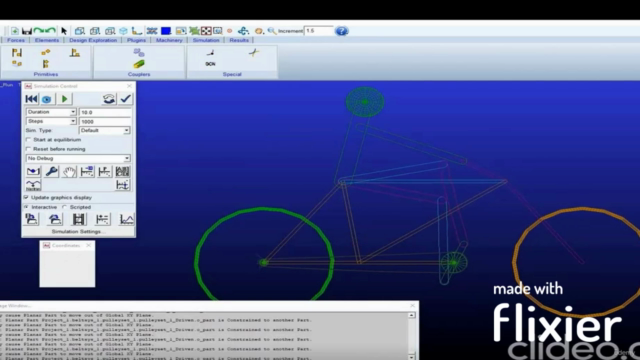The height and width of the screenshot is (360, 640).
Task: Click the bottom-left Primitives constraint icon
Action: [x=17, y=64]
